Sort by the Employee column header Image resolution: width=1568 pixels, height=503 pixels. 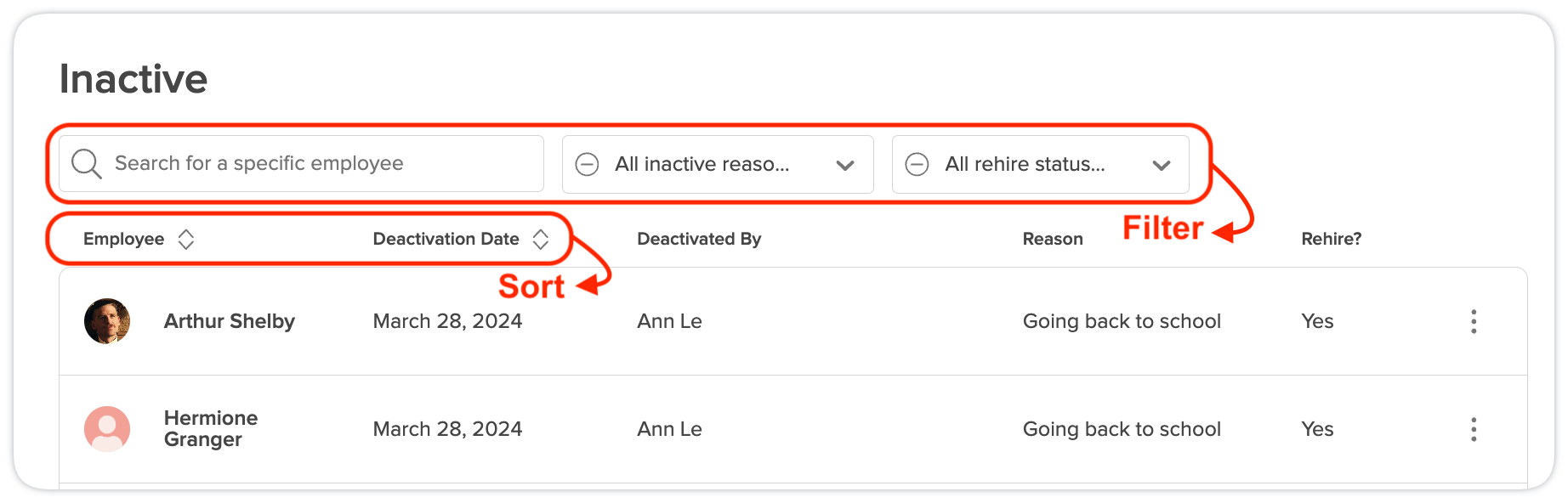tap(124, 240)
